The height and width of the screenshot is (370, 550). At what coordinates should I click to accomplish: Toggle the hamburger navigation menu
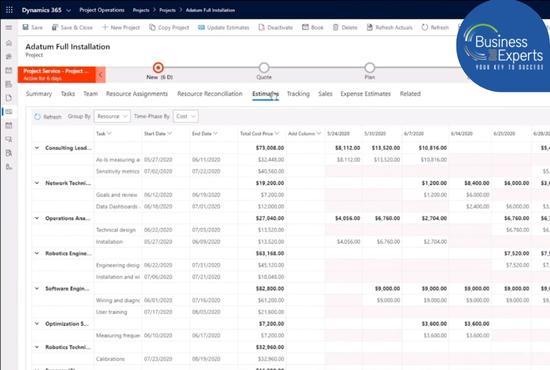point(9,28)
